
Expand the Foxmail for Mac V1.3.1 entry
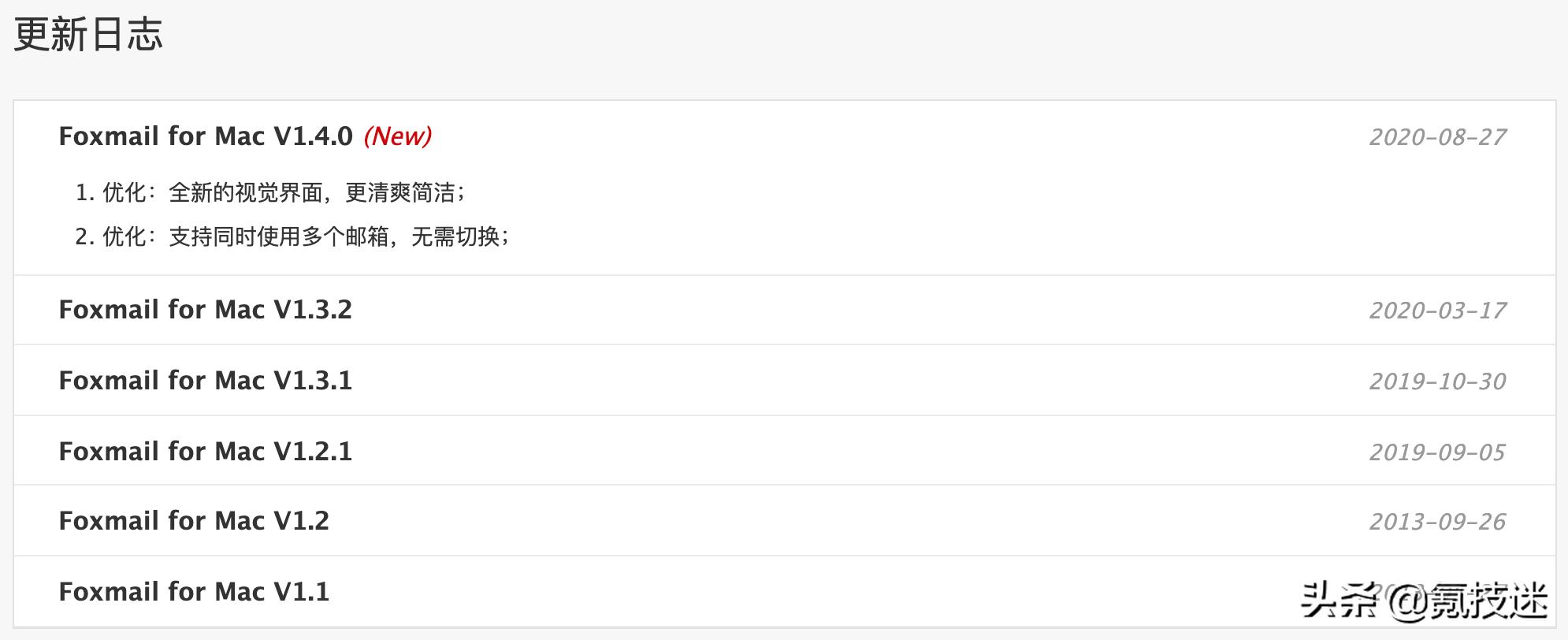click(x=205, y=381)
